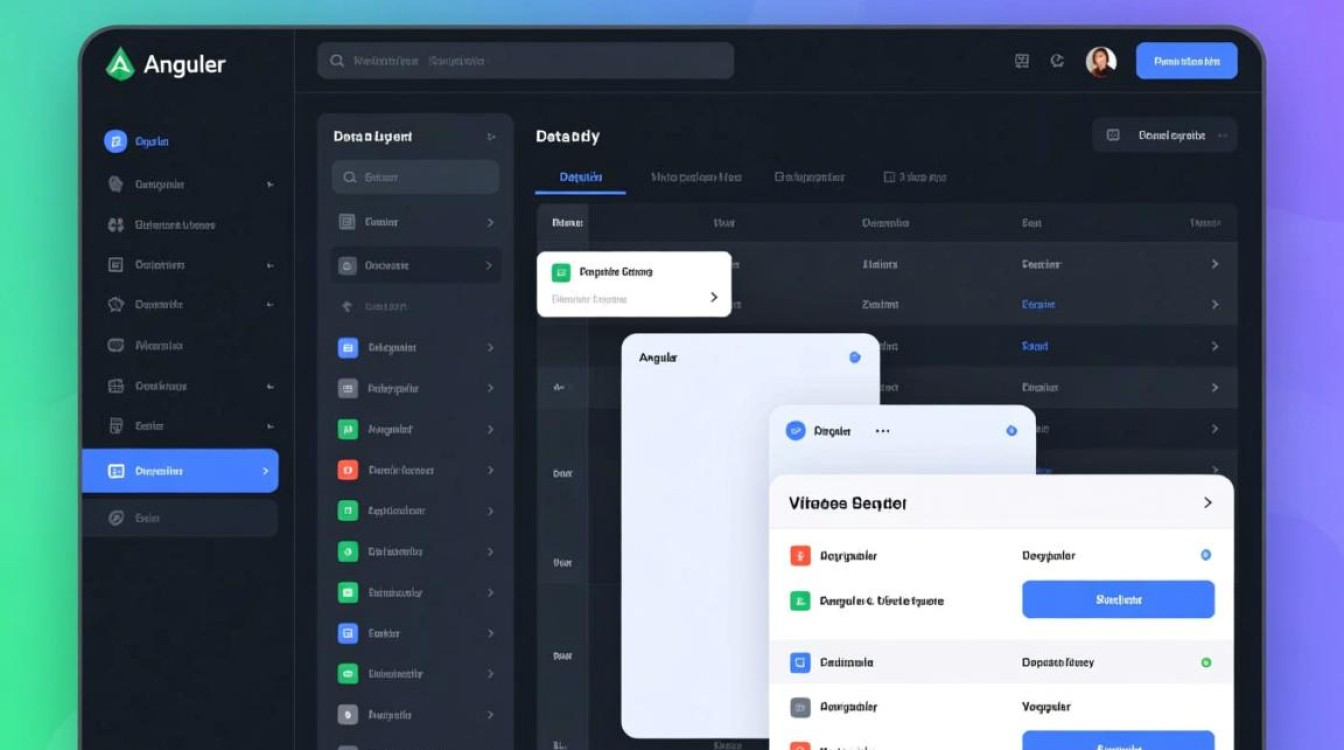Expand the chevron on the small white tooltip card
1344x750 pixels.
click(x=713, y=297)
